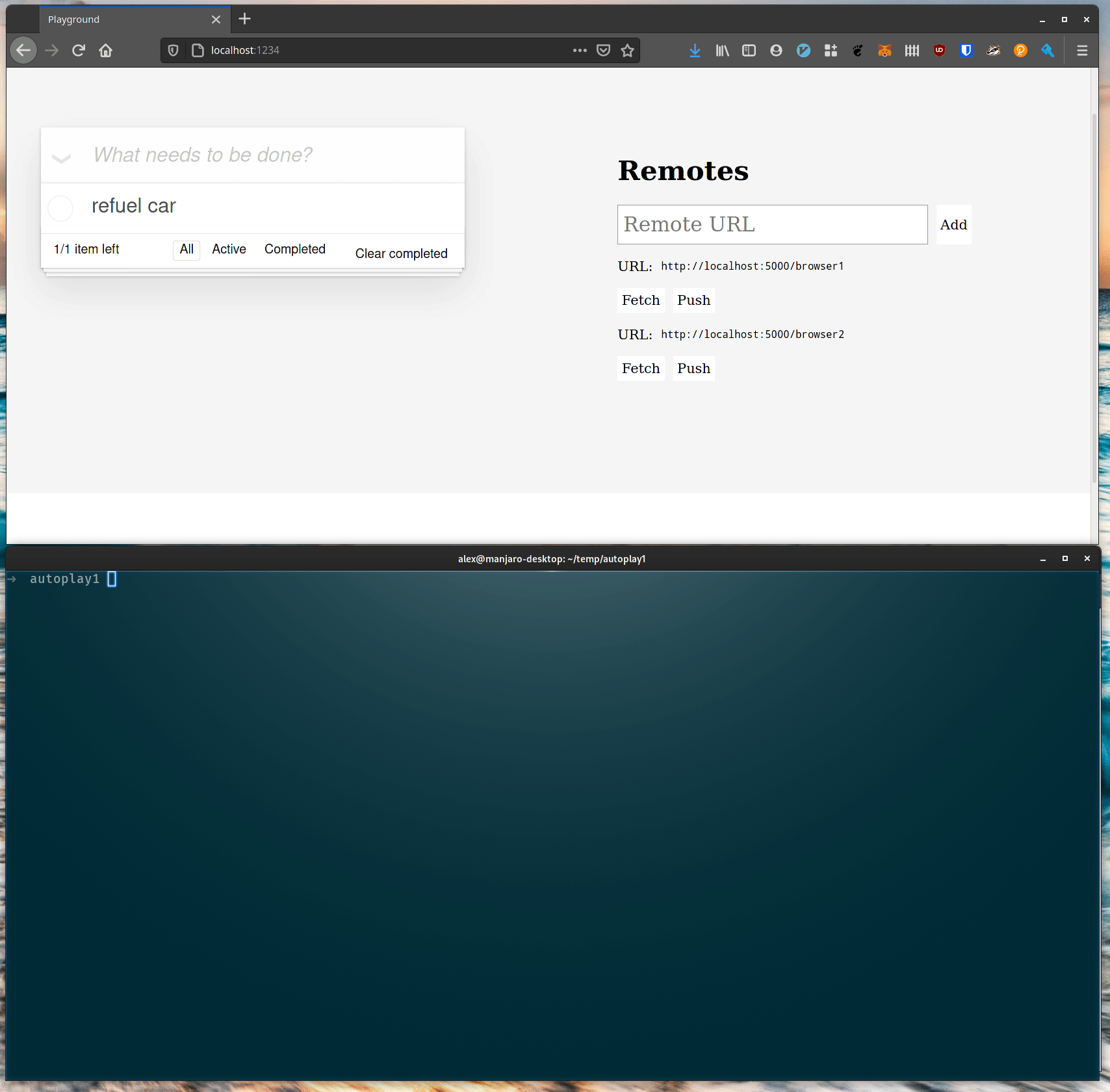Viewport: 1110px width, 1092px height.
Task: Mark 'refuel car' as completed
Action: click(x=60, y=208)
